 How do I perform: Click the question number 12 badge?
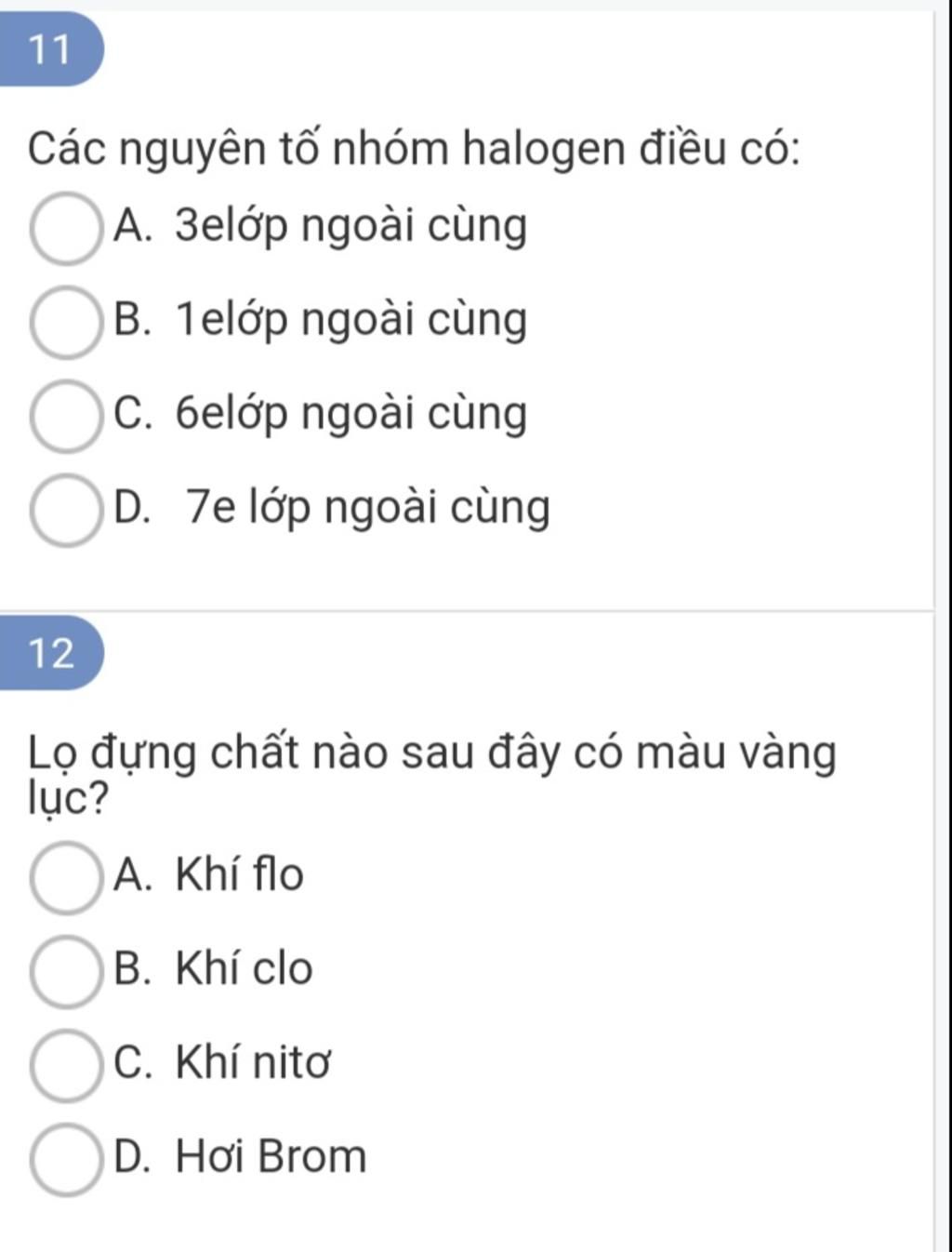(x=50, y=653)
